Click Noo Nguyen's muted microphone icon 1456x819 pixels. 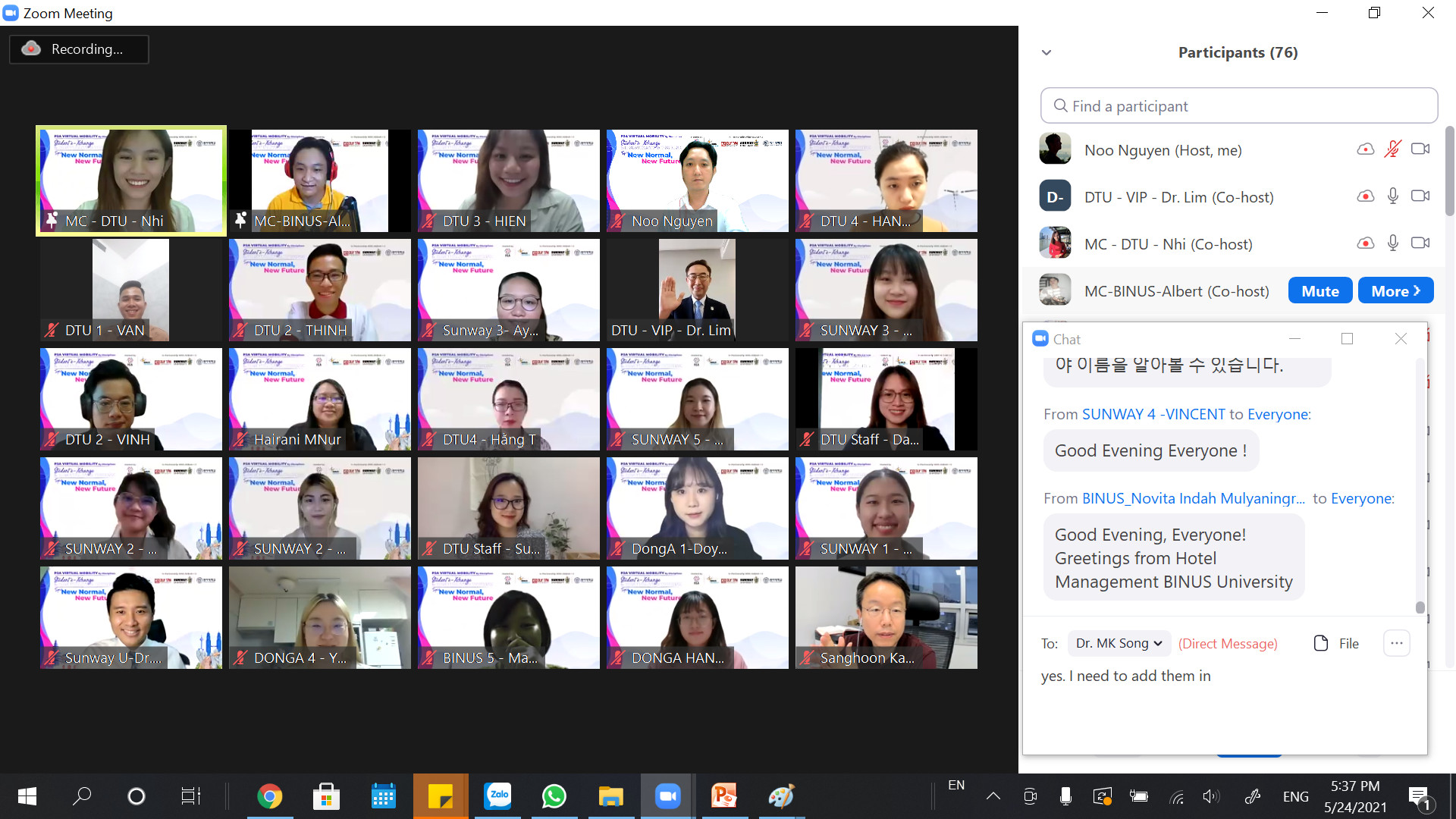pyautogui.click(x=1392, y=149)
